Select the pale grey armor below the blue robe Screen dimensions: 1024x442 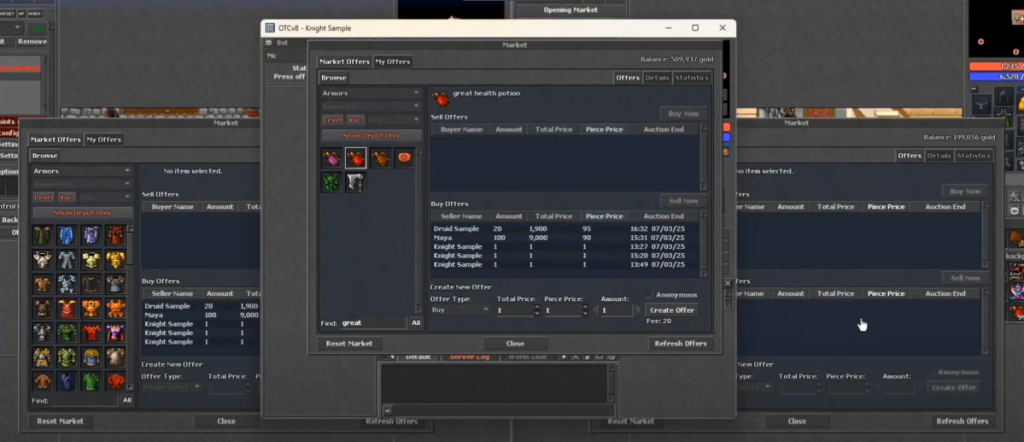pos(67,260)
